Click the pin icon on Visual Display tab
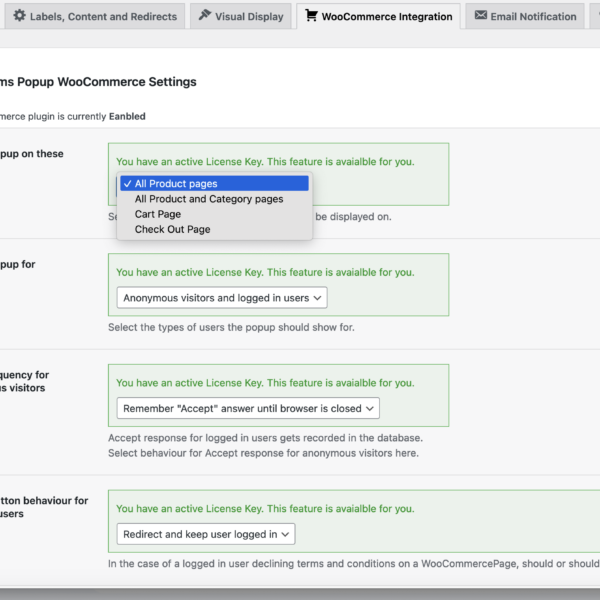600x600 pixels. (x=205, y=15)
